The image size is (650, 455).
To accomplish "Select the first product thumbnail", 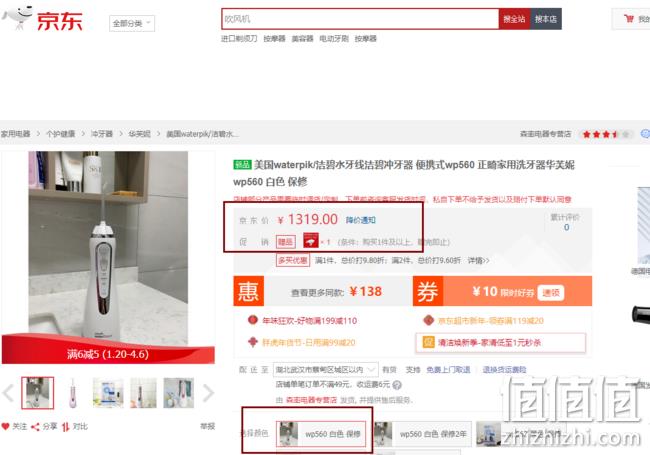I will 38,393.
